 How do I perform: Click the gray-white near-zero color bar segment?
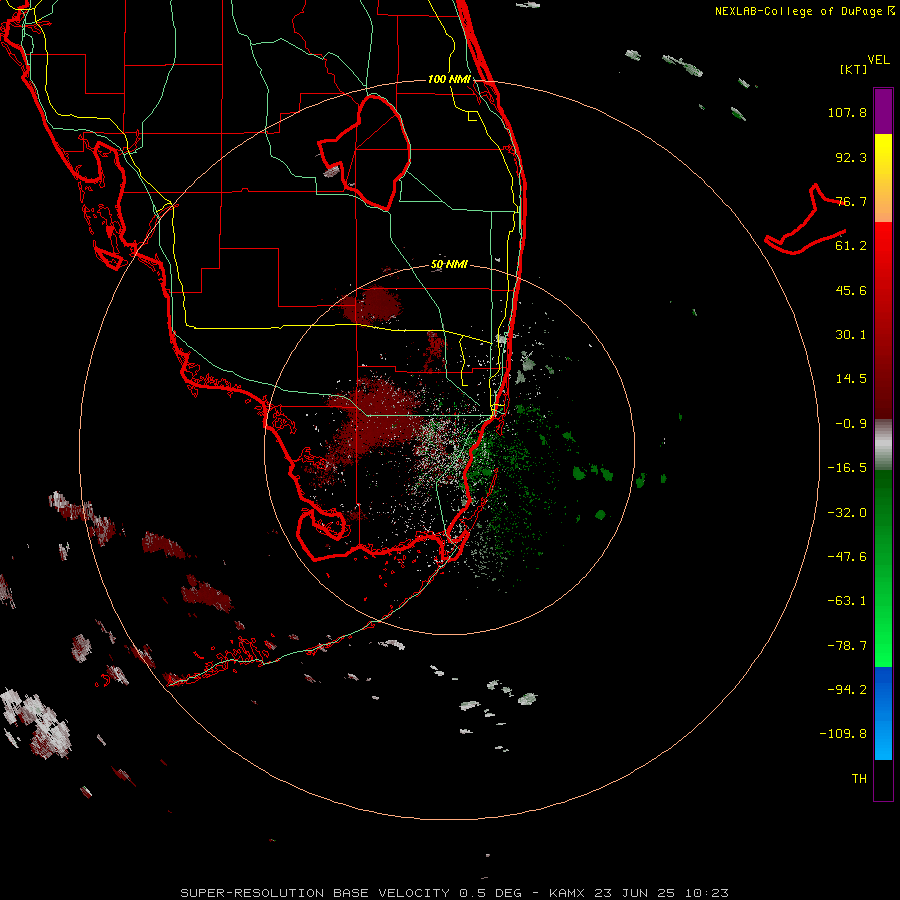pyautogui.click(x=883, y=445)
